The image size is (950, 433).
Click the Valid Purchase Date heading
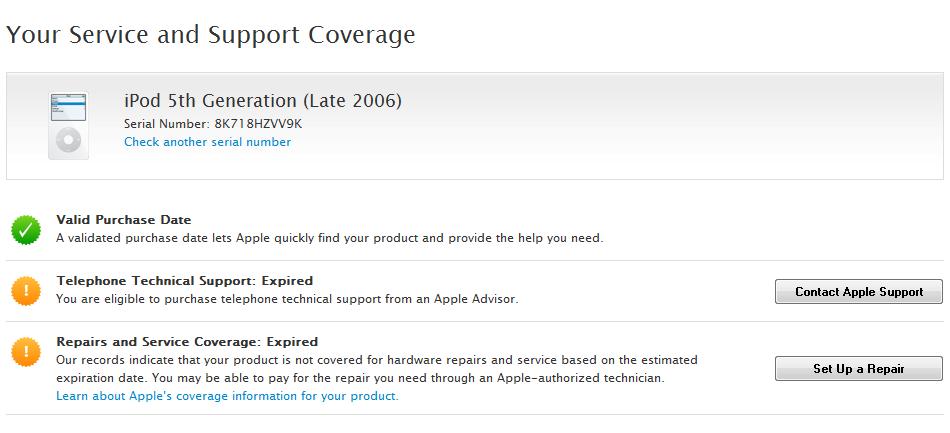coord(123,220)
